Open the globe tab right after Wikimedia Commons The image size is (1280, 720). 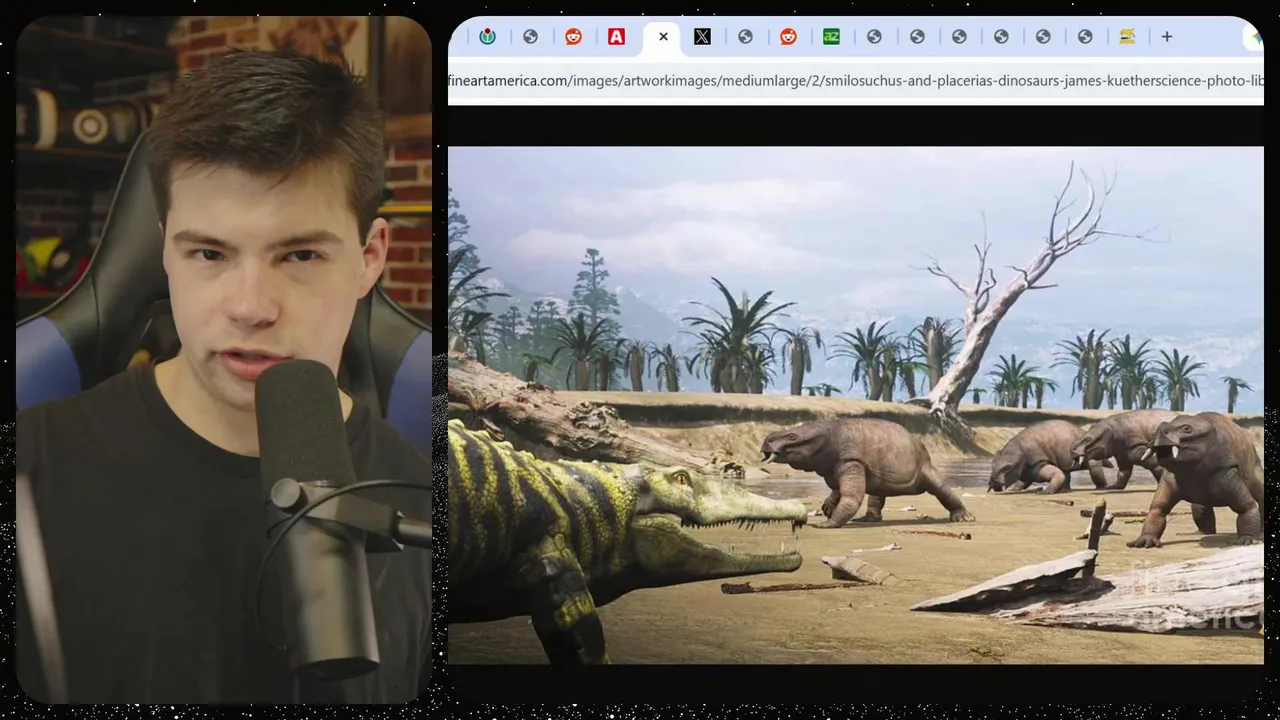pyautogui.click(x=530, y=37)
